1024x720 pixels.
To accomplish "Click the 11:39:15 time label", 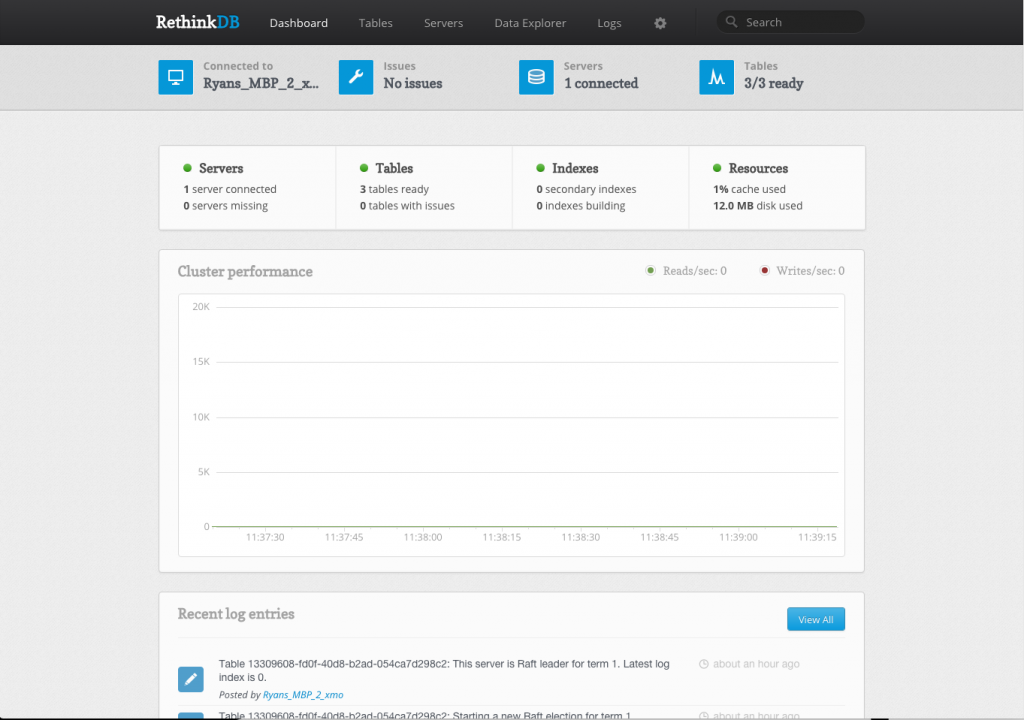I will pyautogui.click(x=817, y=537).
